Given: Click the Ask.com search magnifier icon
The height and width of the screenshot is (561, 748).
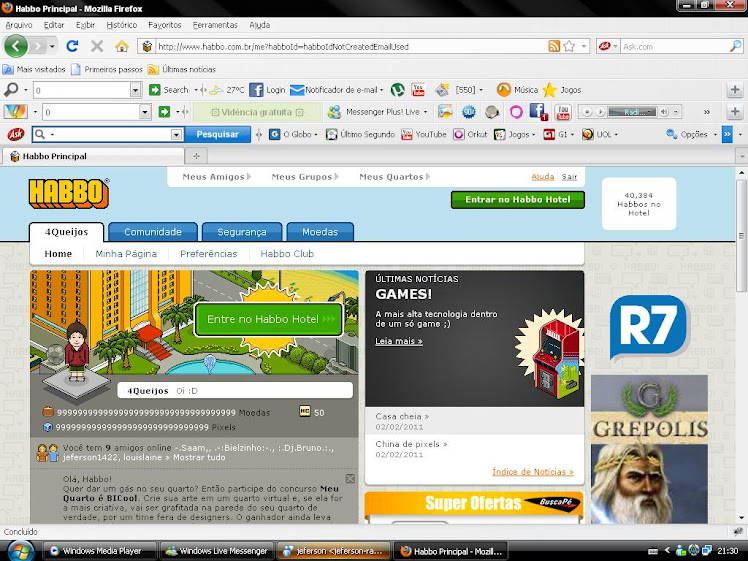Looking at the screenshot, I should 735,46.
